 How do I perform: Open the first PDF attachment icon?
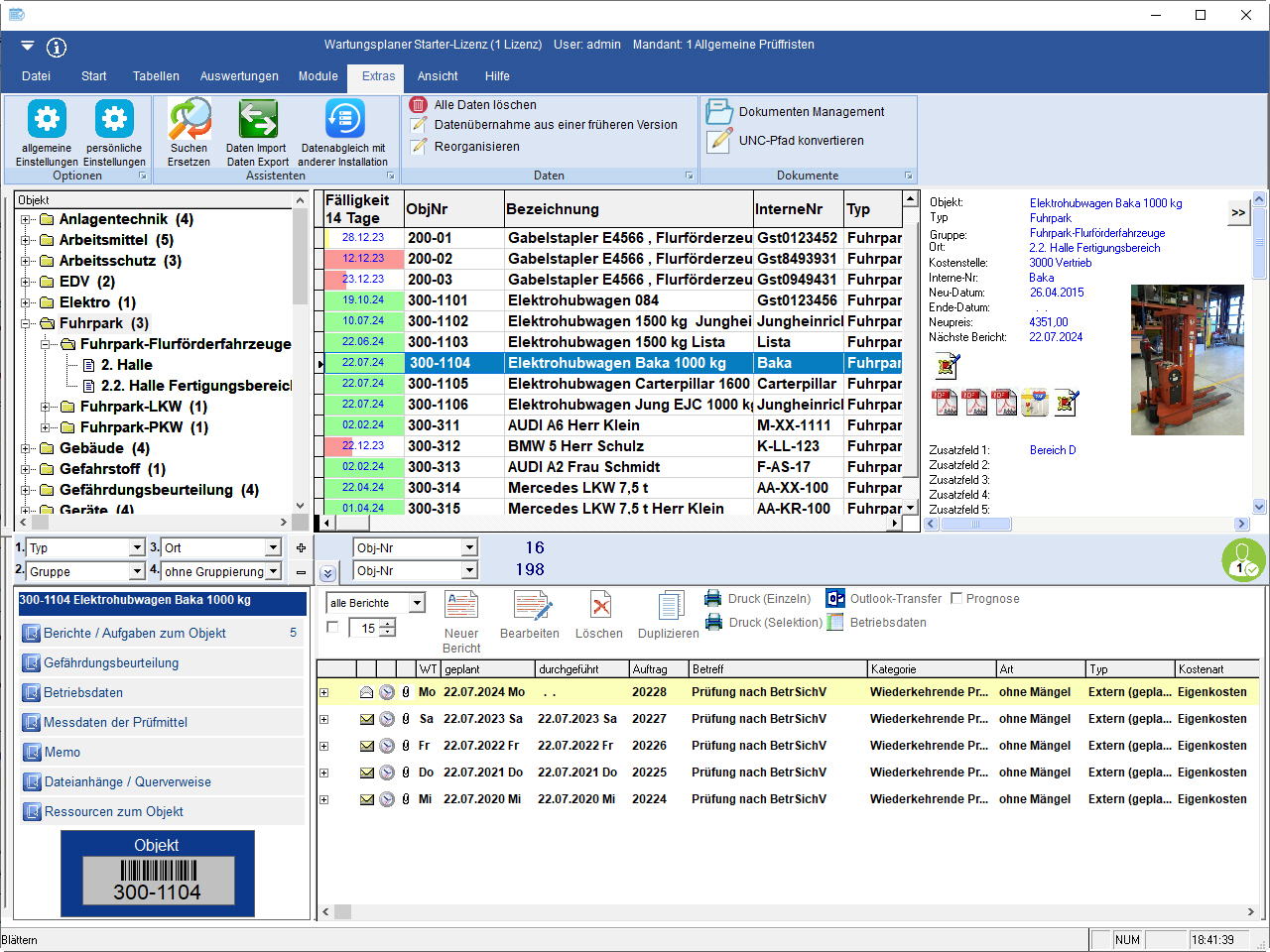(945, 402)
